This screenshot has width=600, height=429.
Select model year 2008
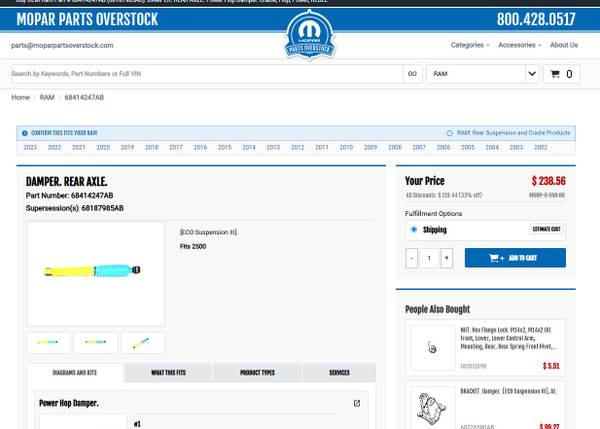[395, 148]
